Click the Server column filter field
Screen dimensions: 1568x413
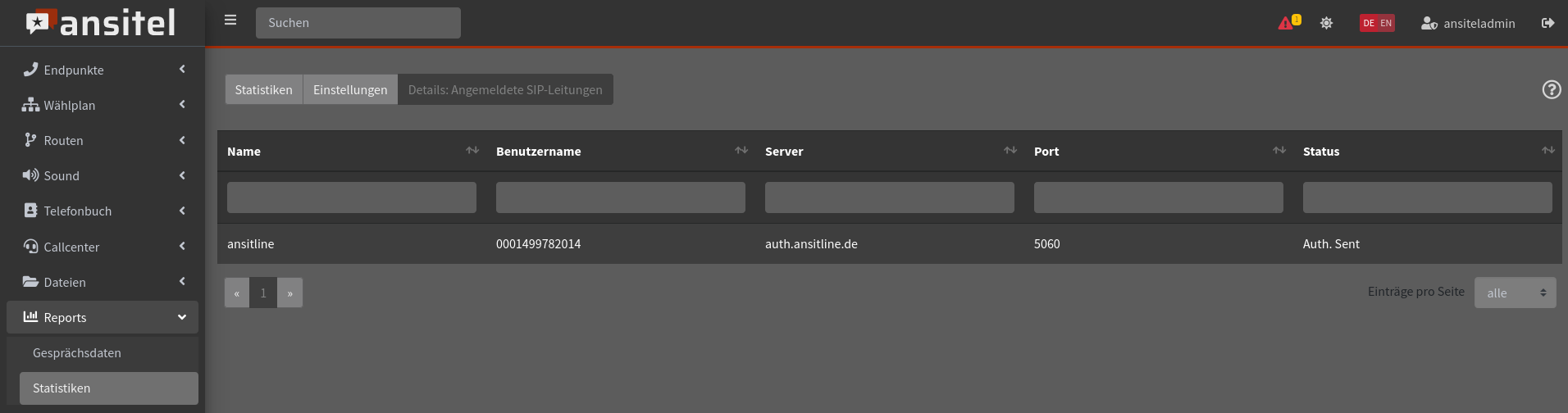point(889,197)
